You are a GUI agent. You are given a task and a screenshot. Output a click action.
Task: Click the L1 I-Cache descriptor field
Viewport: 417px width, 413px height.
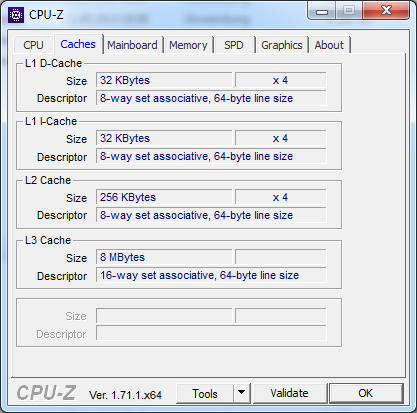pos(211,156)
